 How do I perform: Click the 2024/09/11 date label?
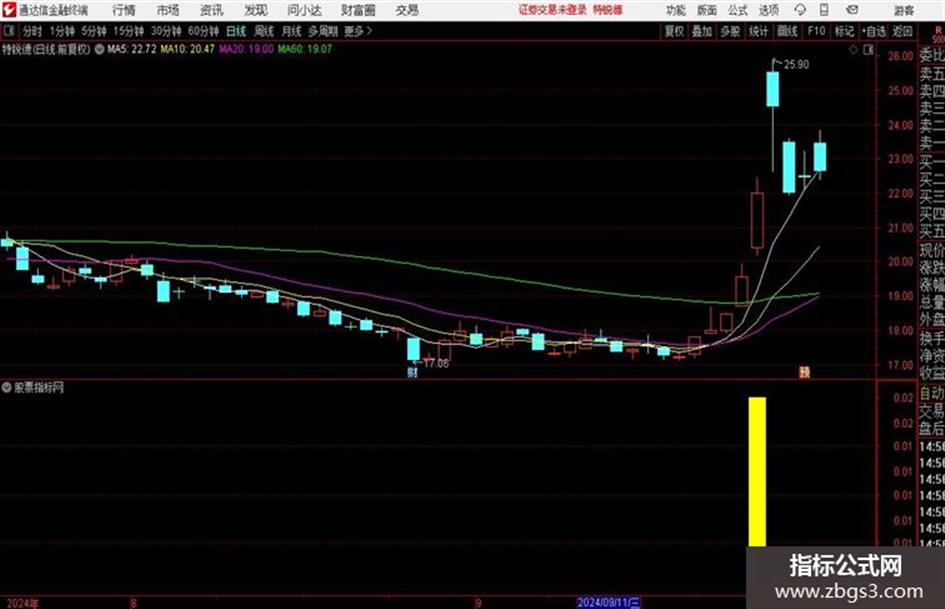coord(609,602)
